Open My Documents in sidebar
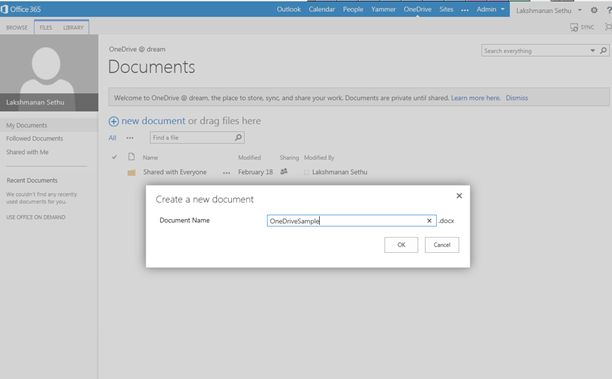Image resolution: width=612 pixels, height=379 pixels. 27,125
